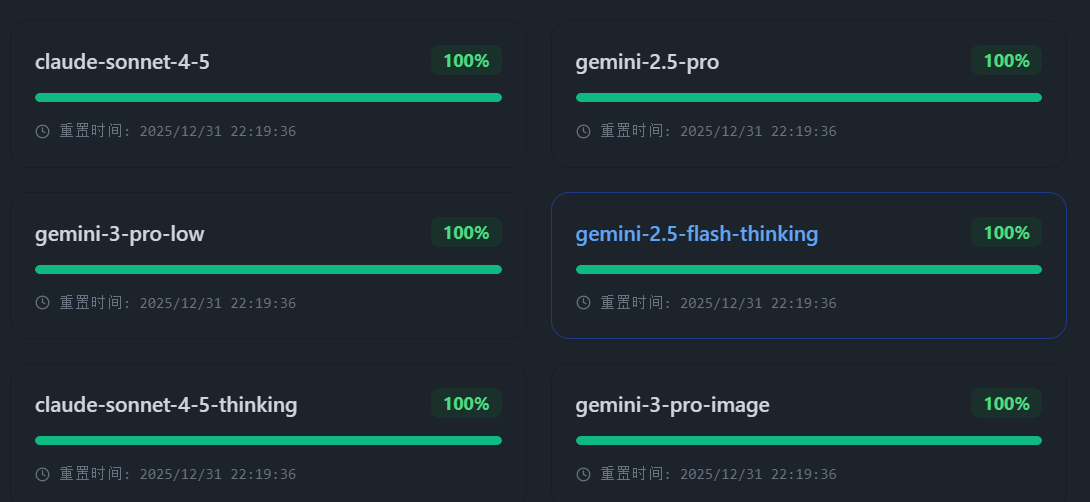Open the gemini-2.5-flash-thinking model link
Image resolution: width=1090 pixels, height=502 pixels.
click(x=697, y=234)
